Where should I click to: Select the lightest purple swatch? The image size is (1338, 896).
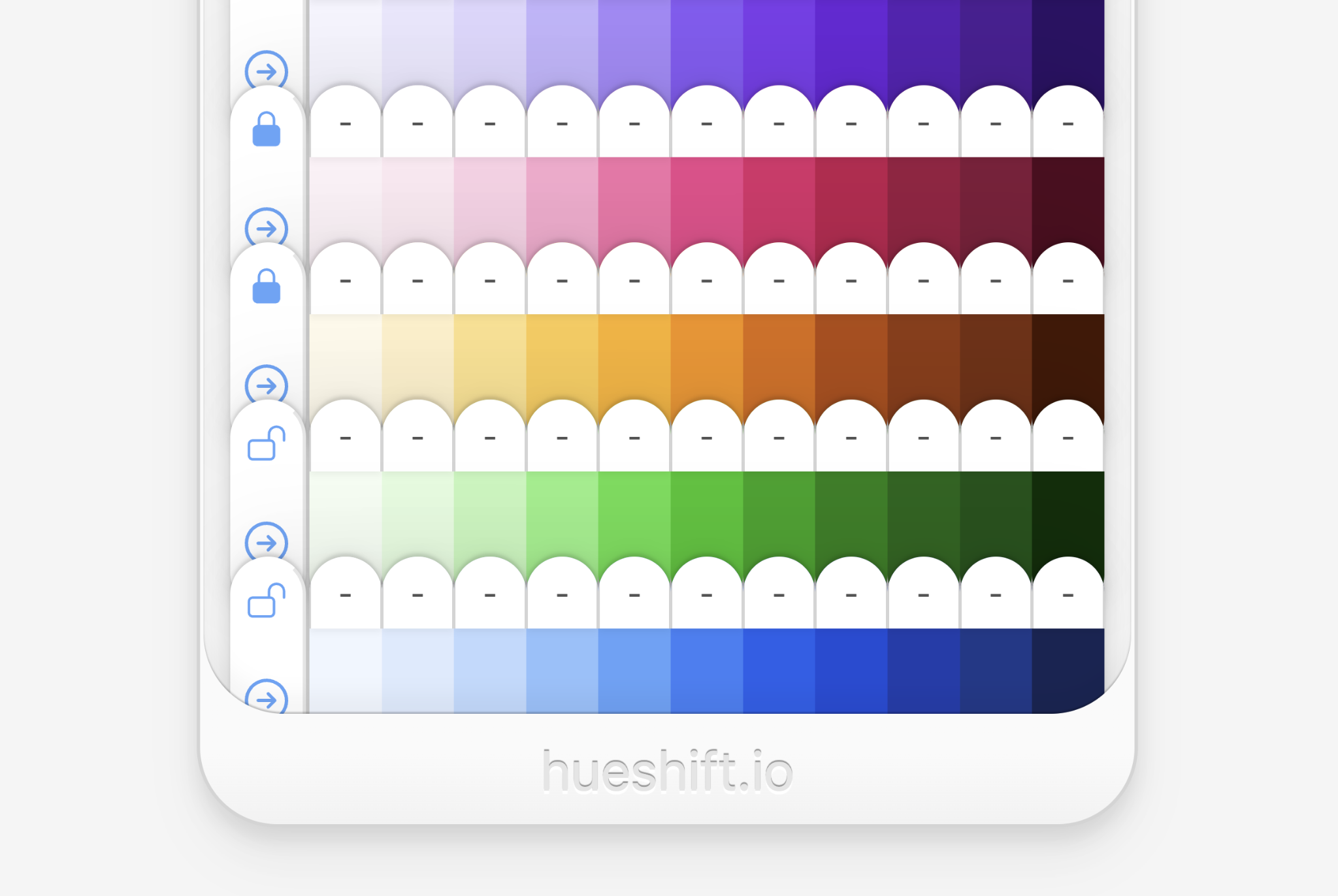(346, 39)
